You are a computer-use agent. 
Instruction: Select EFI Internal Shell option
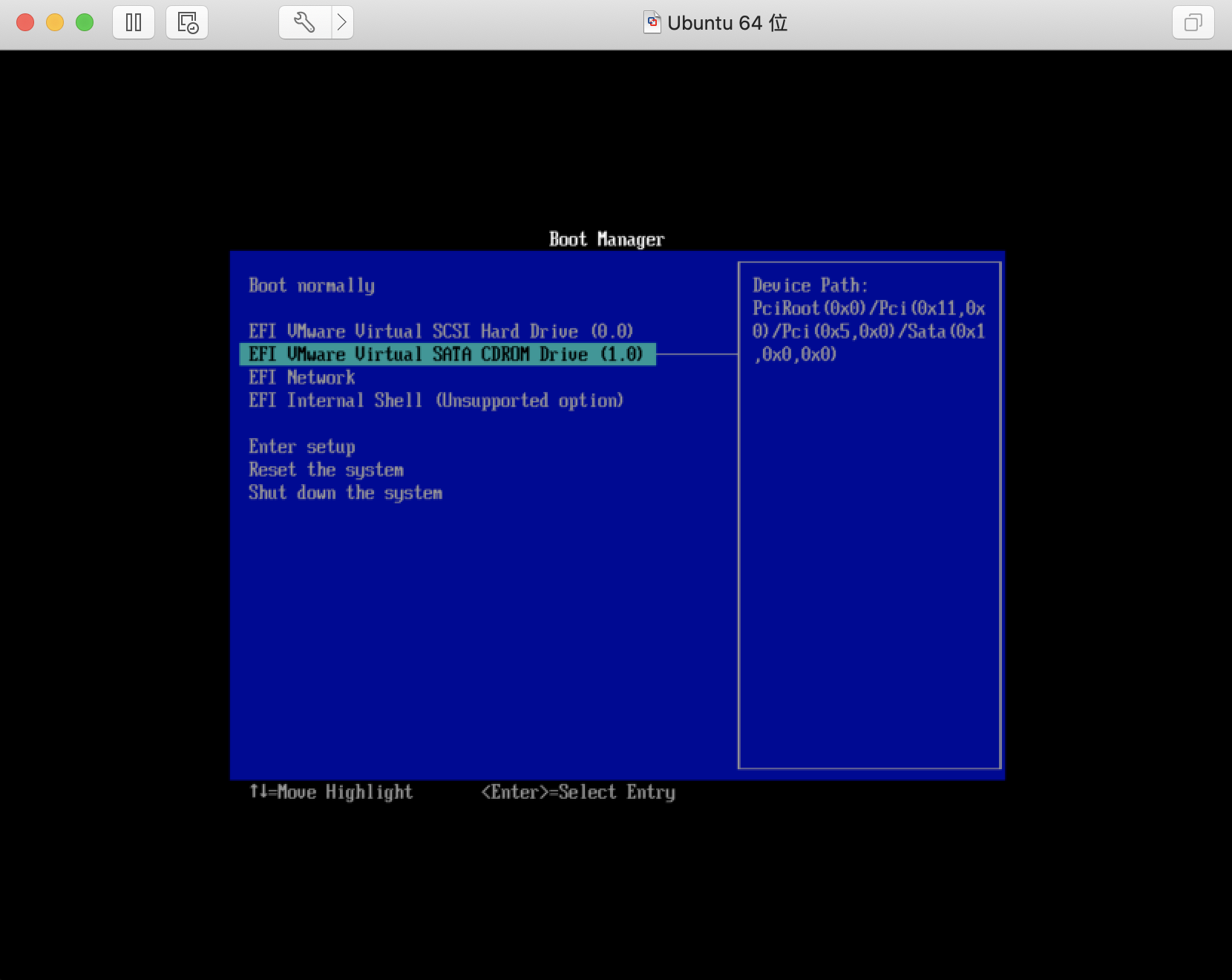tap(436, 400)
